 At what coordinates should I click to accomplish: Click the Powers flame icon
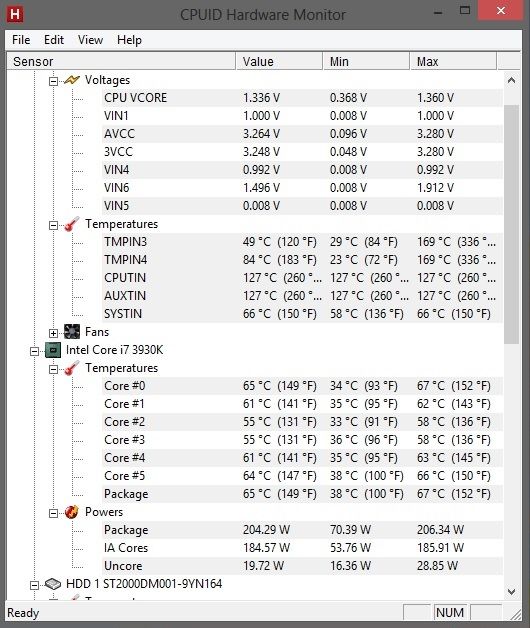72,512
